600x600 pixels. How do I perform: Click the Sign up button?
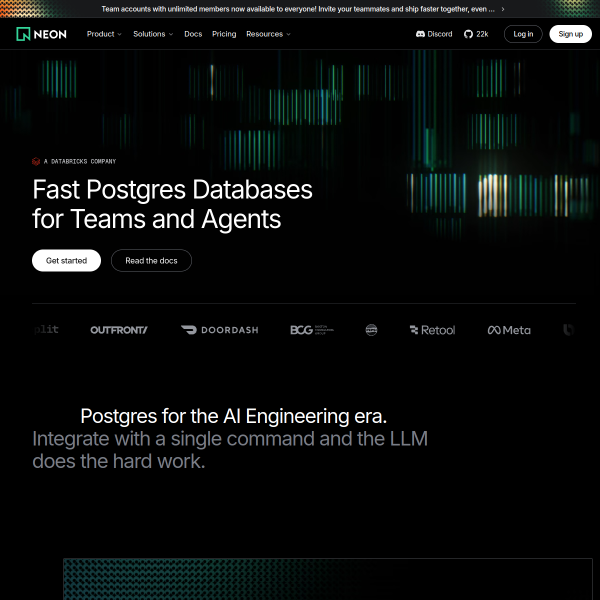[x=571, y=34]
